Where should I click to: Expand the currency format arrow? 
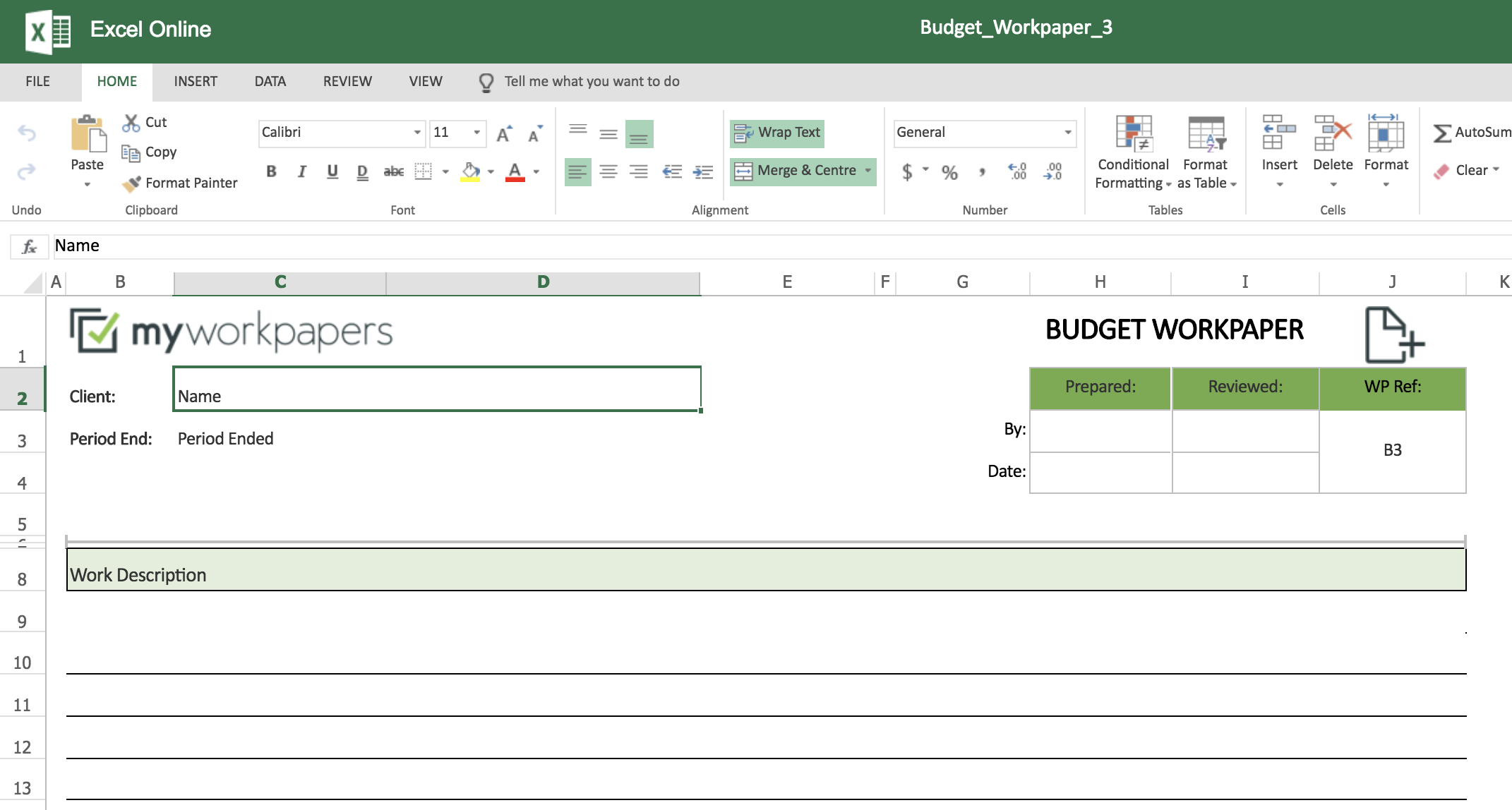925,170
